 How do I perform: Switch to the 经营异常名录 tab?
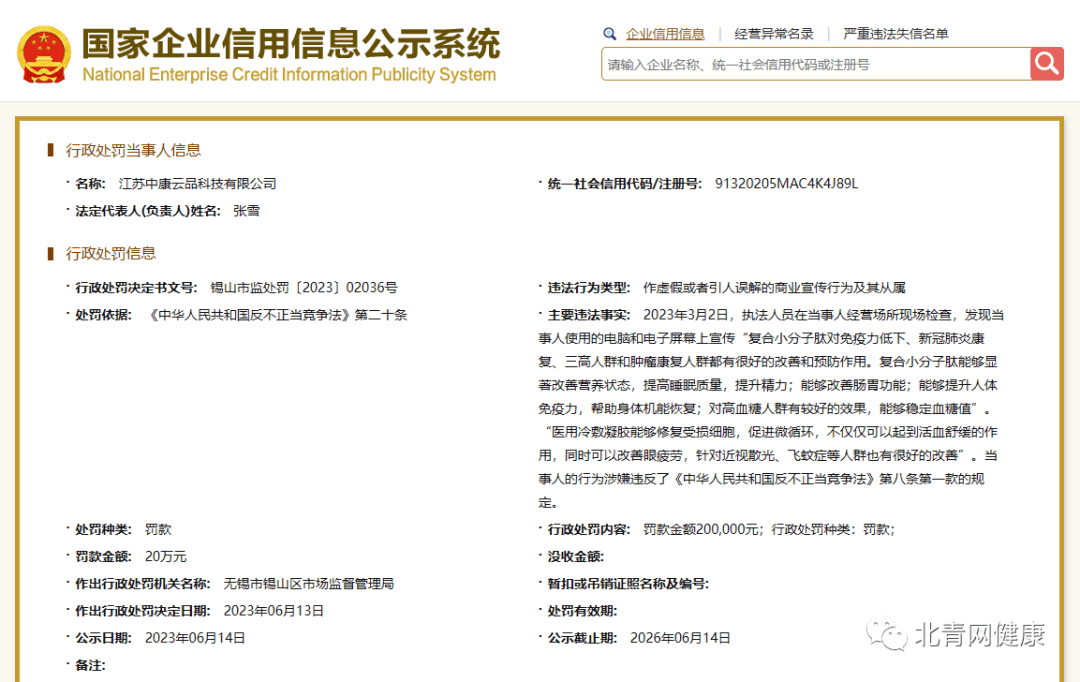[x=774, y=34]
